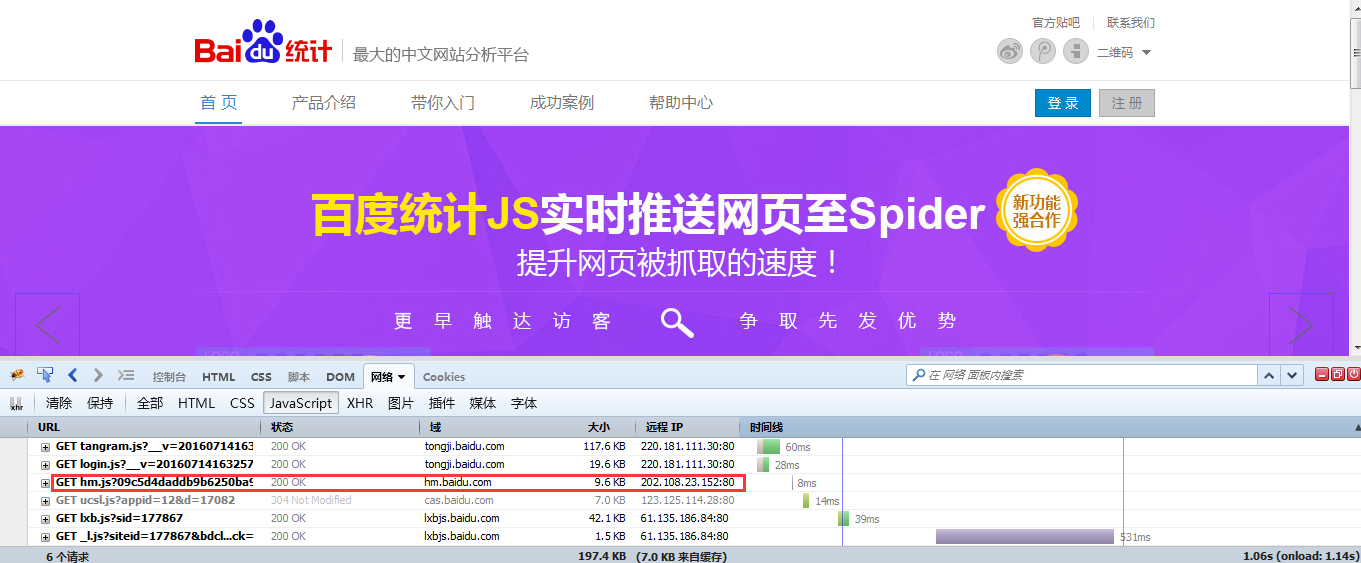Open the Weibo social icon
Viewport: 1361px width, 563px height.
[x=1010, y=51]
